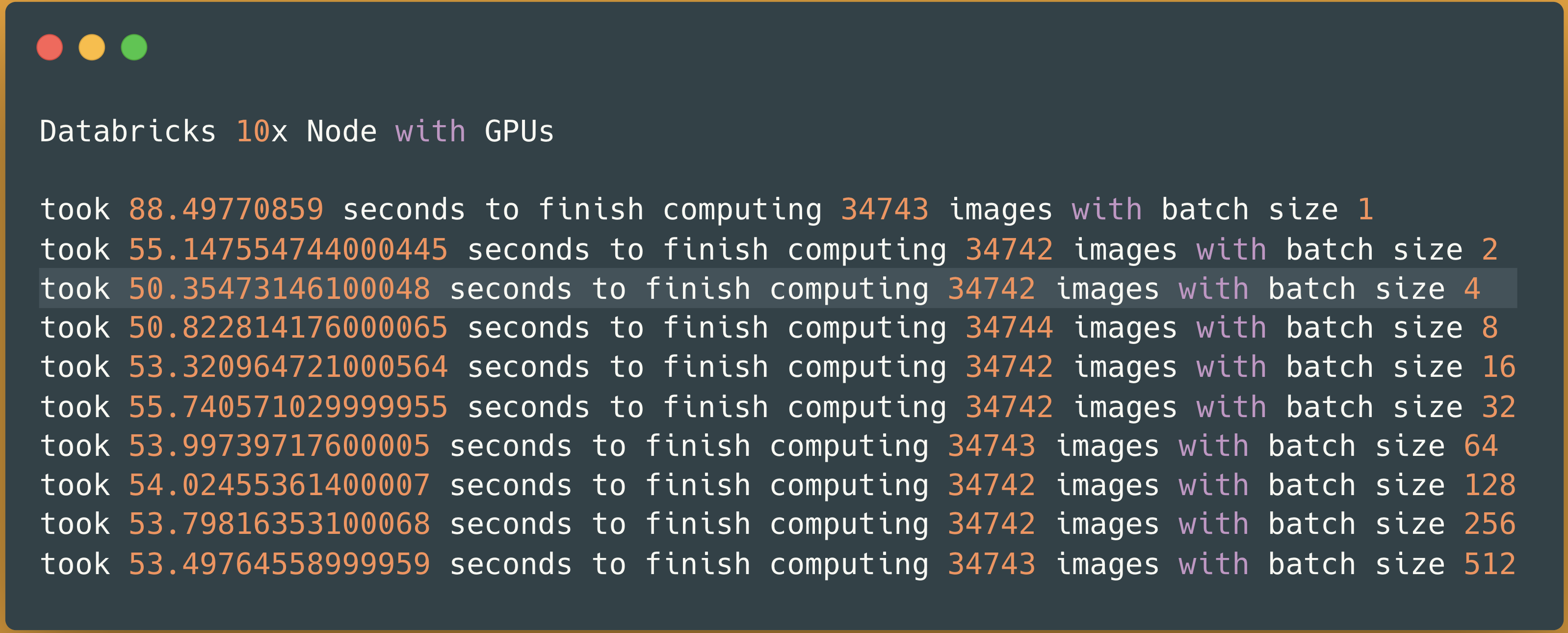Viewport: 1568px width, 633px height.
Task: Click the batch size number 512
Action: (x=1490, y=564)
